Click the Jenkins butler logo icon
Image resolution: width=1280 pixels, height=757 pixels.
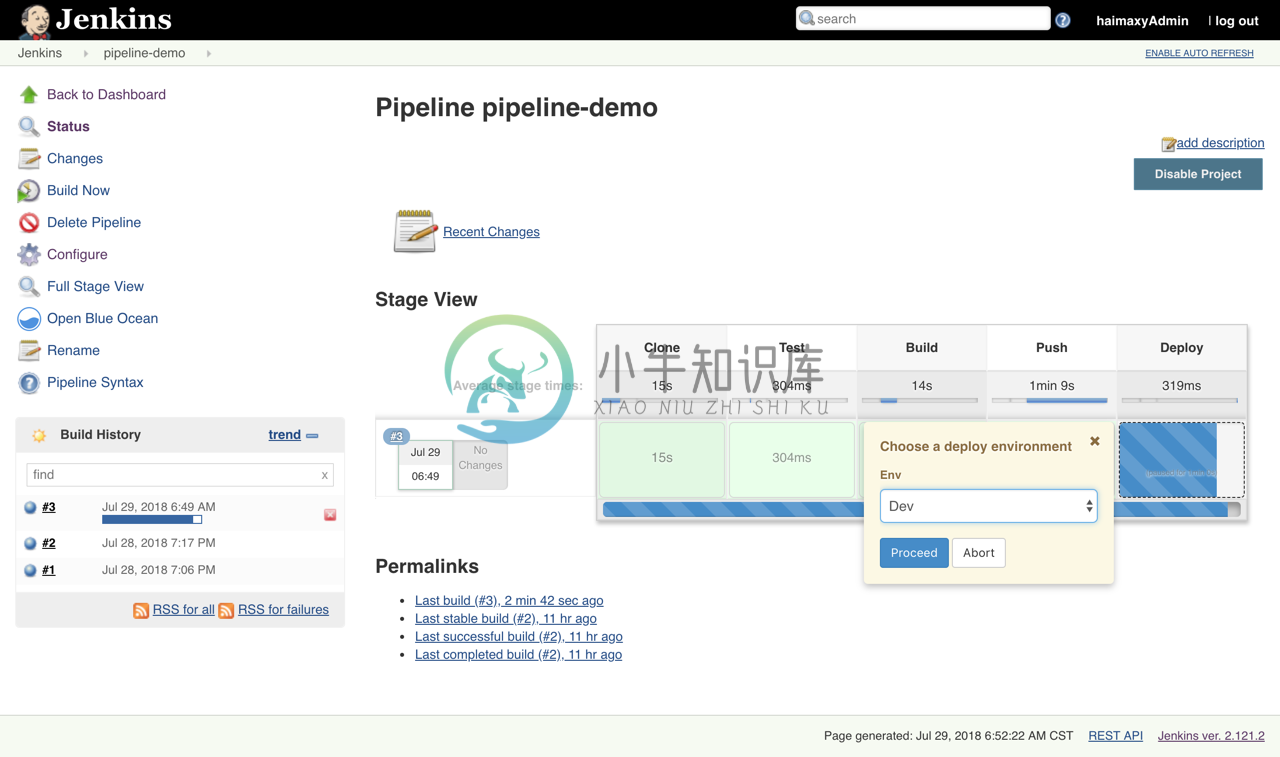pos(35,20)
